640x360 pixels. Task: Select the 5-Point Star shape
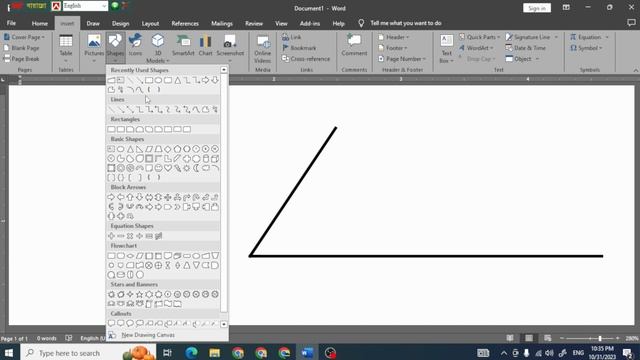[x=140, y=294]
